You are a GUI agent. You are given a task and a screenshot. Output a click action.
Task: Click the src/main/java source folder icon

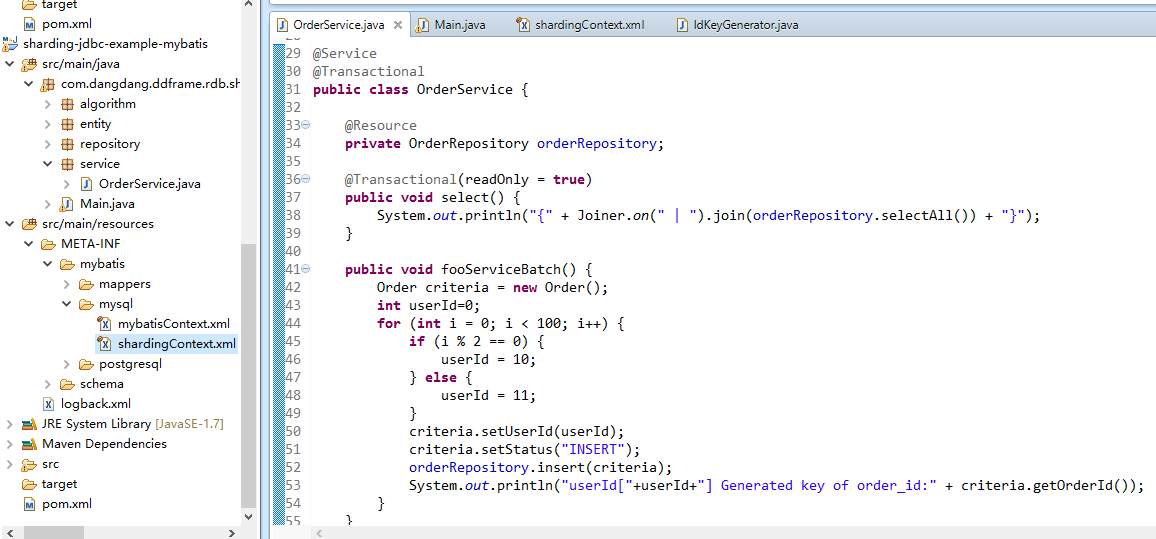pyautogui.click(x=29, y=64)
